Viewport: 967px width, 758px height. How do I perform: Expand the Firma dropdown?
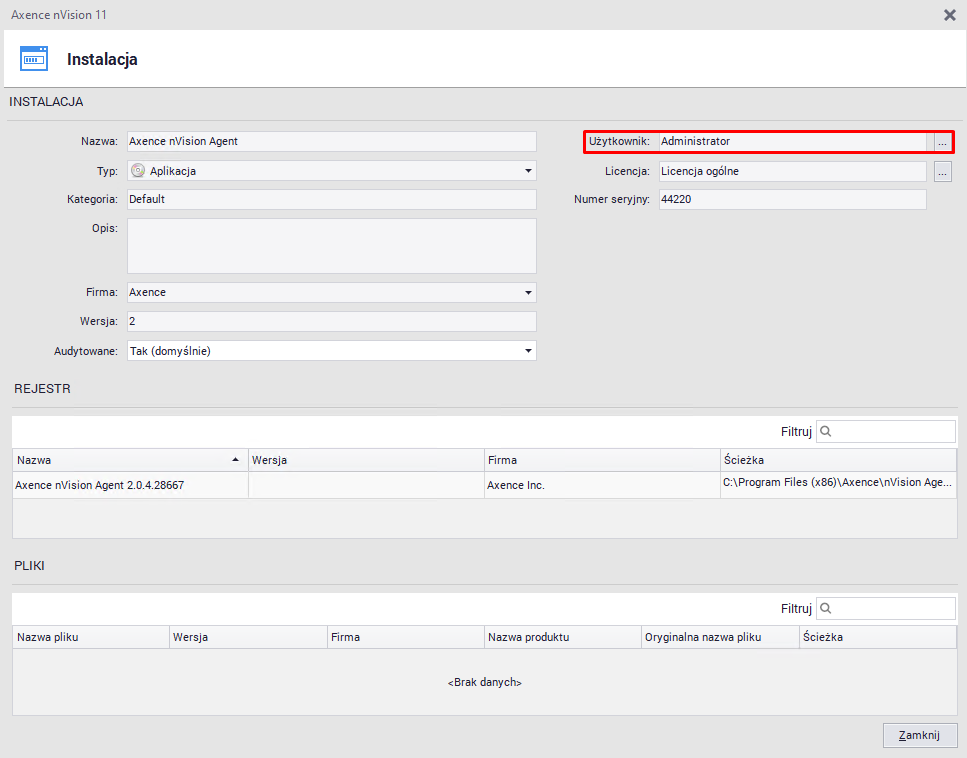click(x=528, y=293)
